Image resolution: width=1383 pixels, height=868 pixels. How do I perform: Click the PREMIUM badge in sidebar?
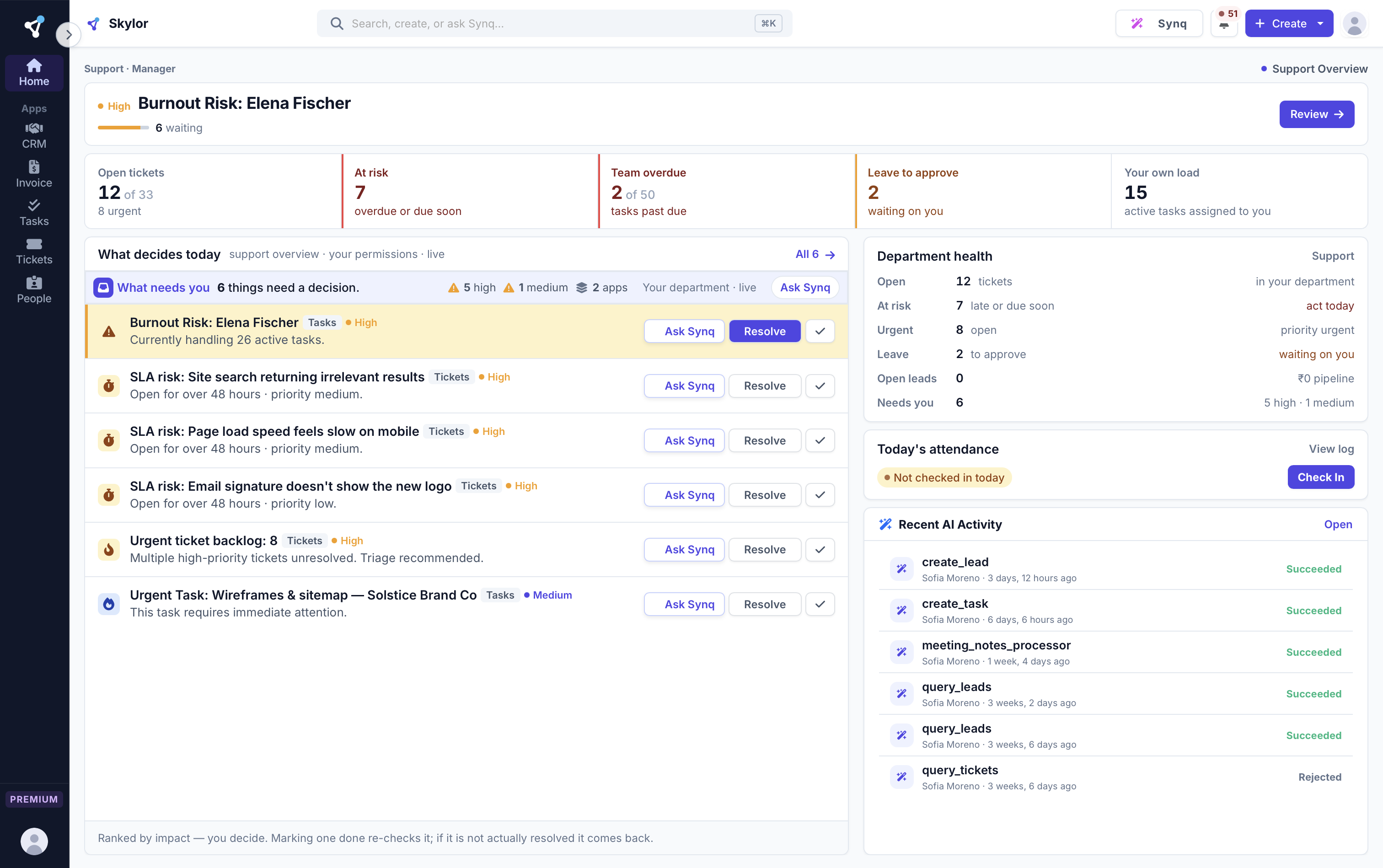click(x=34, y=799)
